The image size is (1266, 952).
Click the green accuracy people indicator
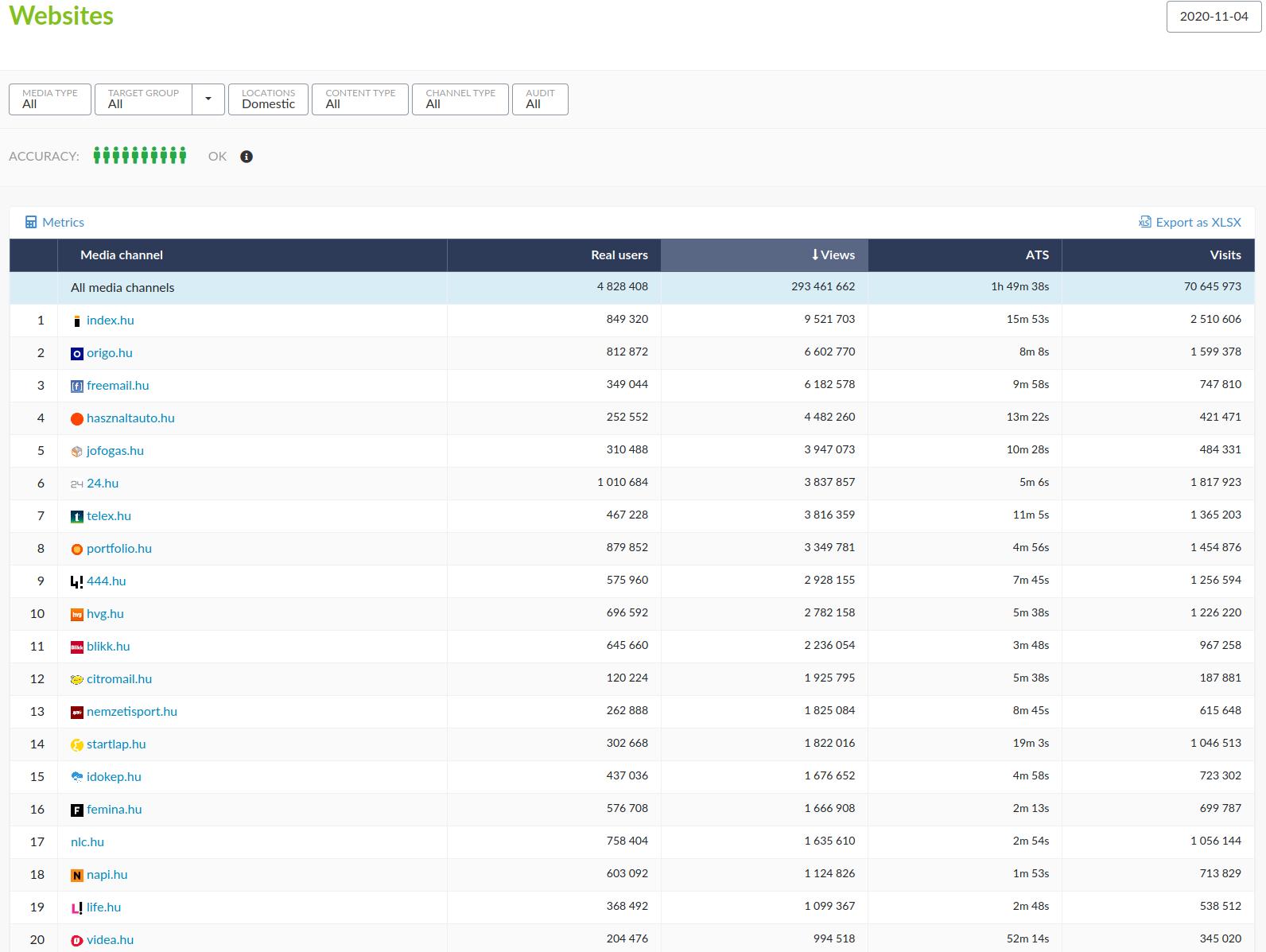pyautogui.click(x=140, y=156)
